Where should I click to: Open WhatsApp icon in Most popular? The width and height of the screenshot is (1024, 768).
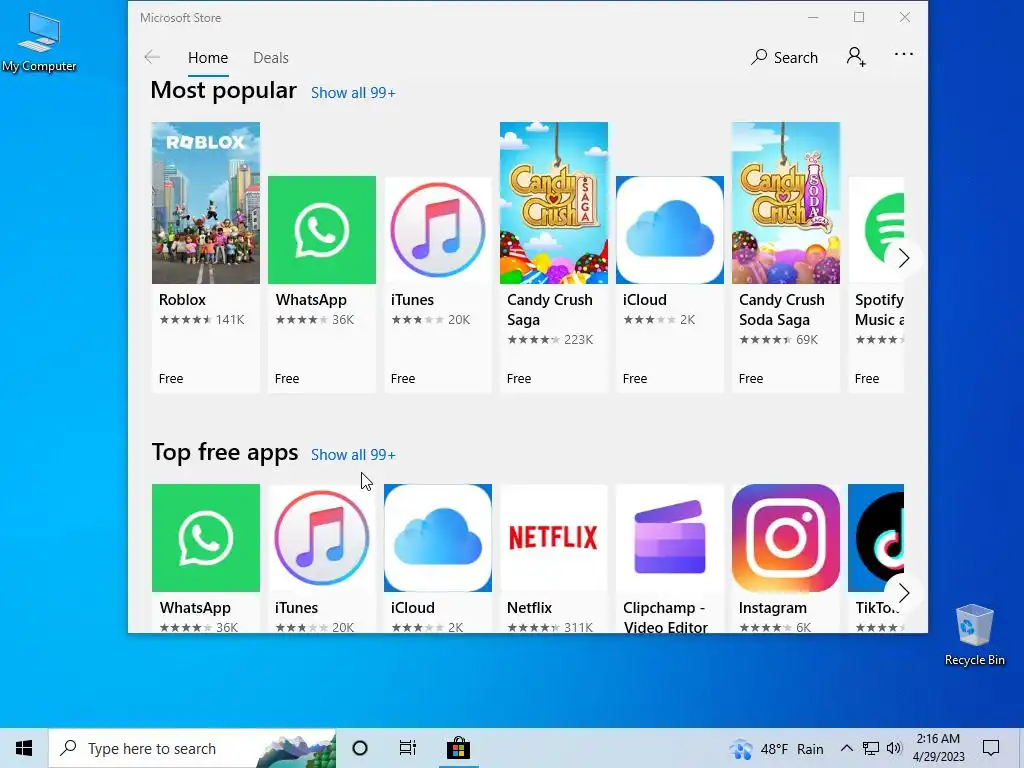pyautogui.click(x=322, y=230)
